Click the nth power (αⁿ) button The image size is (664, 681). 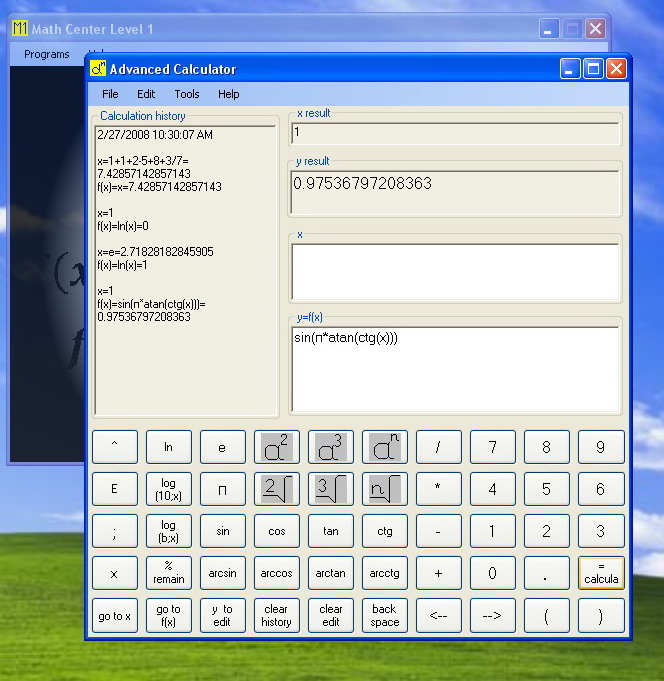(x=384, y=447)
